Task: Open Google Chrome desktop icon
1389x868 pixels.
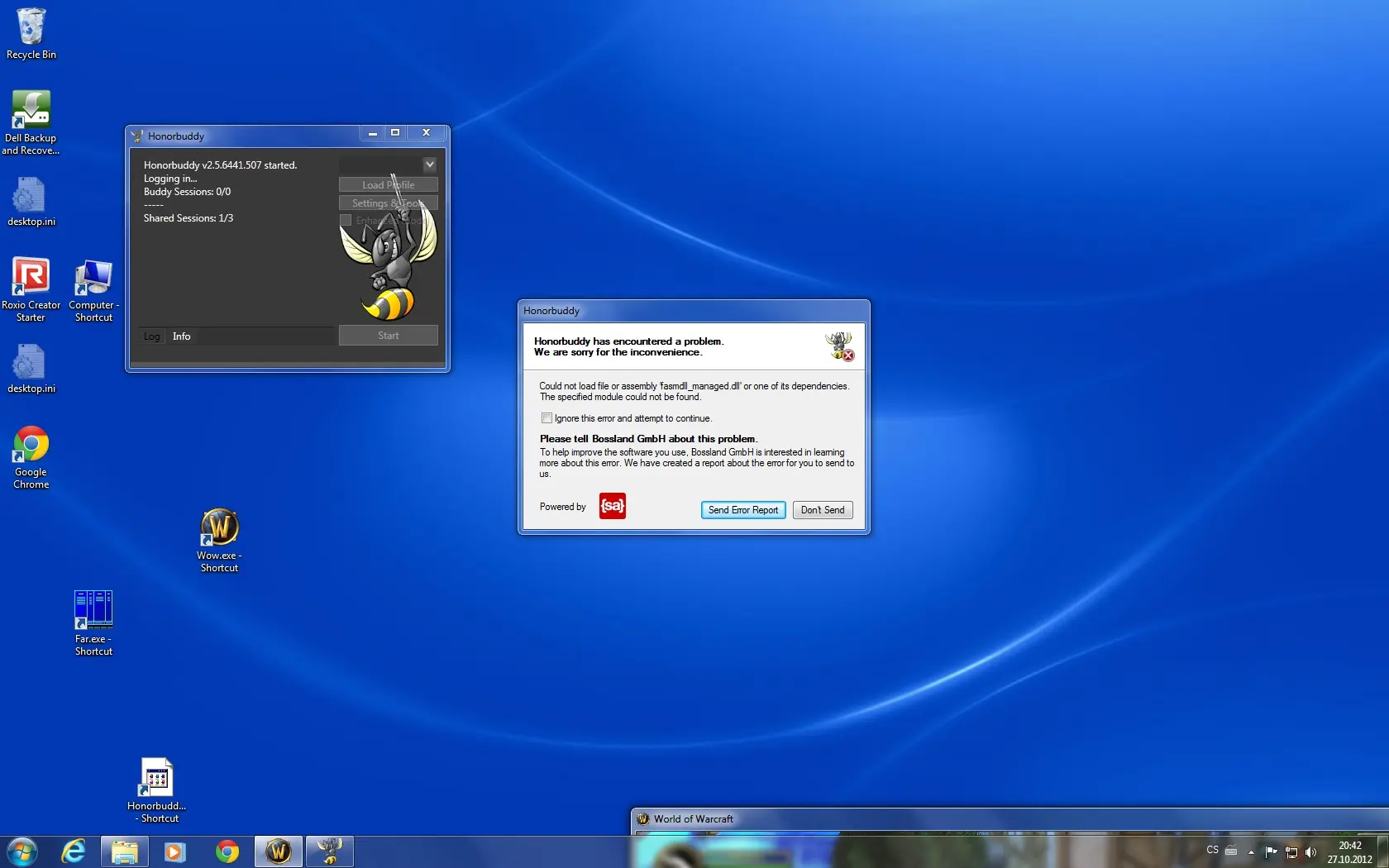Action: (x=31, y=457)
